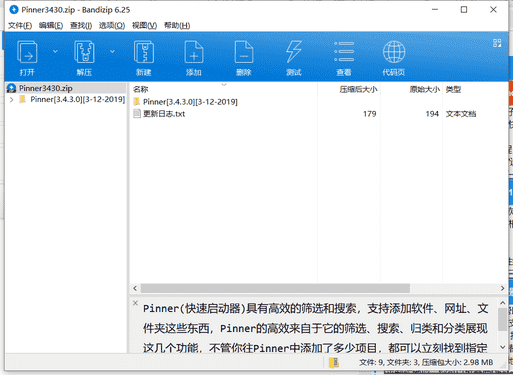Select Pinner3430.zip root in tree
The width and height of the screenshot is (513, 375).
click(46, 88)
